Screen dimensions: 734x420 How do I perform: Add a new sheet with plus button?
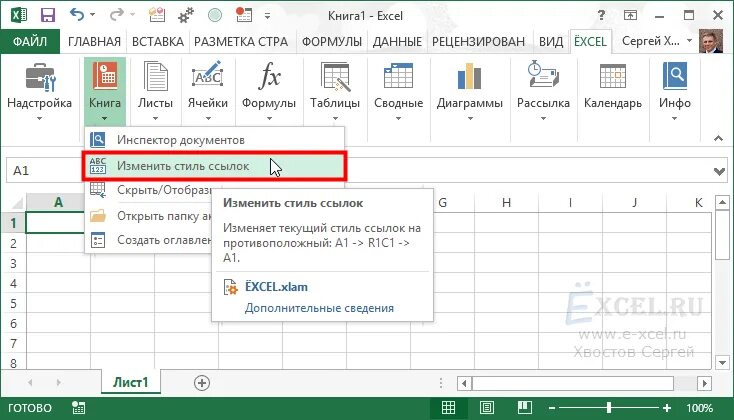click(x=202, y=383)
